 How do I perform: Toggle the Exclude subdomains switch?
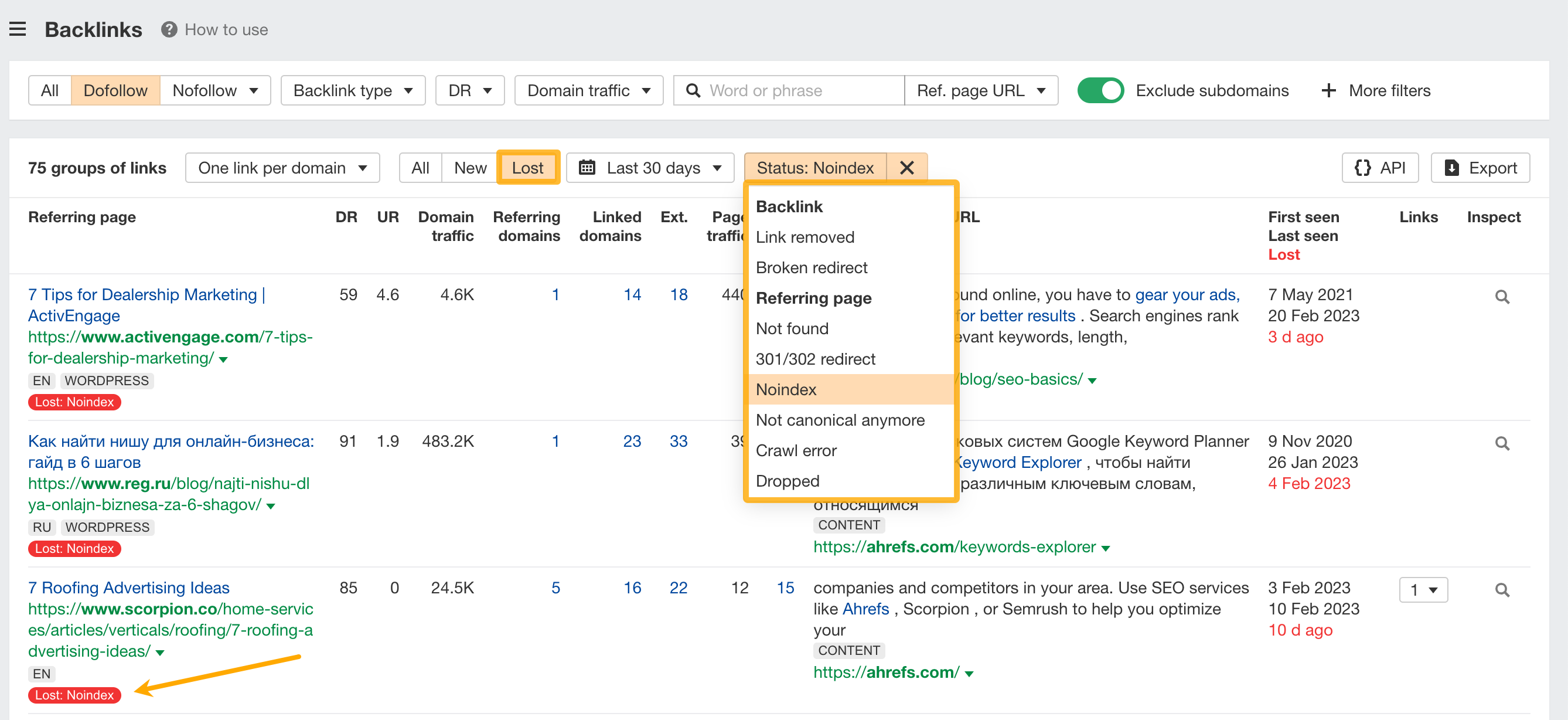pyautogui.click(x=1100, y=90)
